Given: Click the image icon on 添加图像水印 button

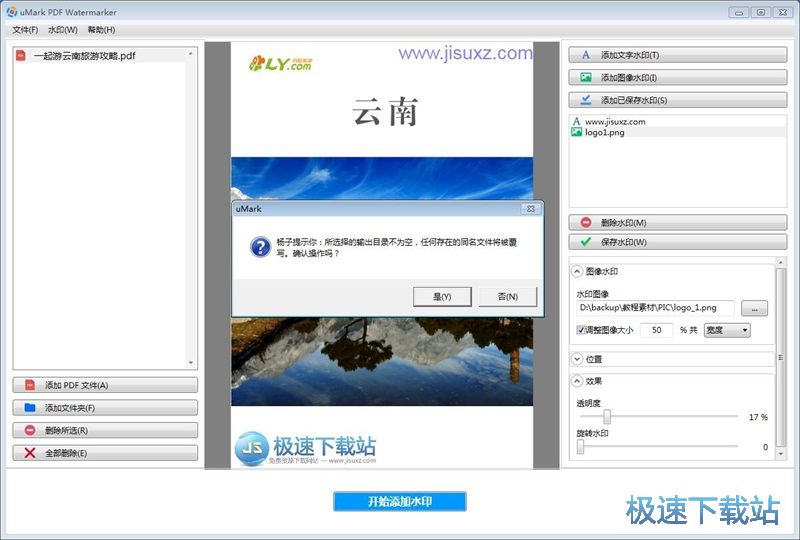Looking at the screenshot, I should pos(586,77).
